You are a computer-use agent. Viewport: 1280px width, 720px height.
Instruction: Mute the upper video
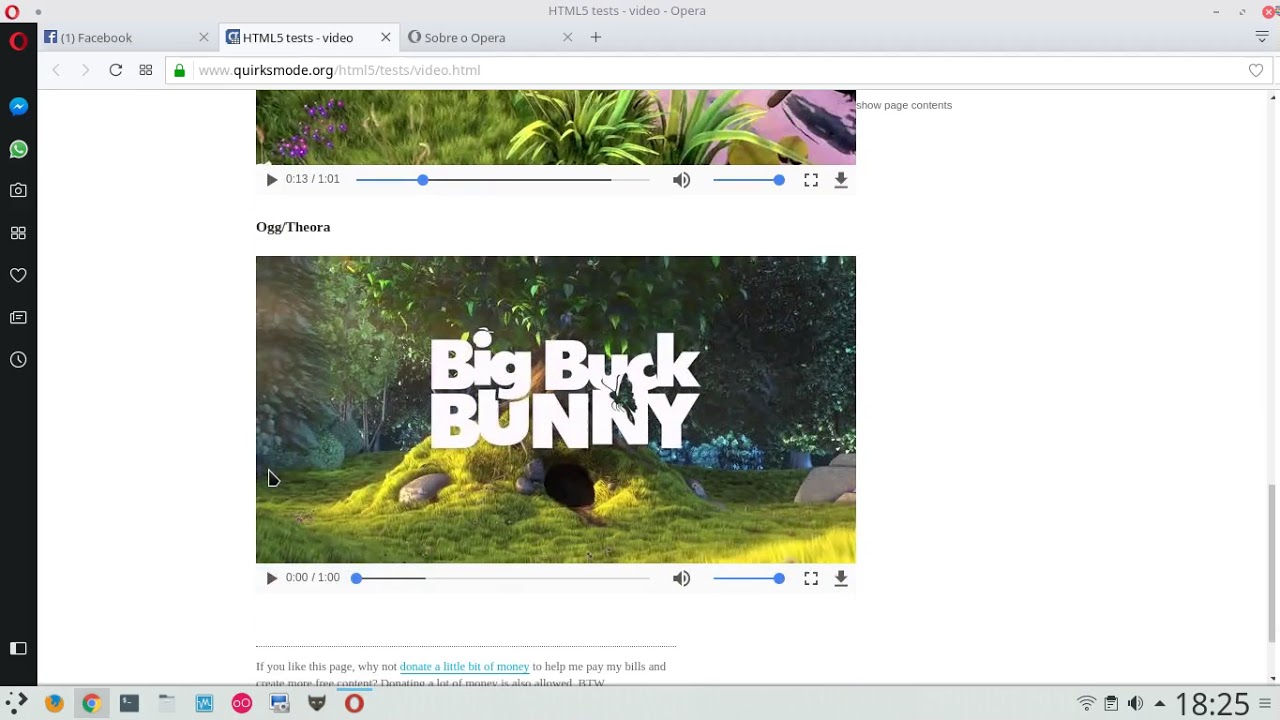coord(681,180)
